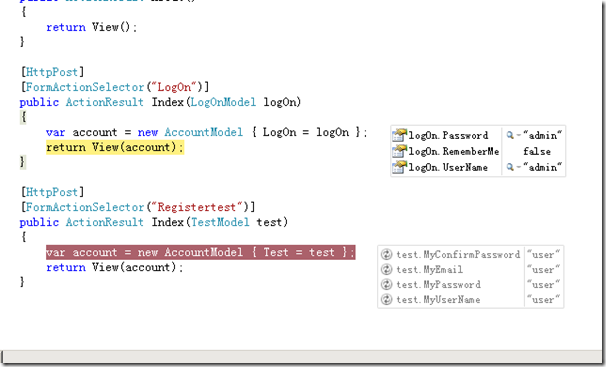Click the yellow highlighted return View(account) line

[x=115, y=147]
